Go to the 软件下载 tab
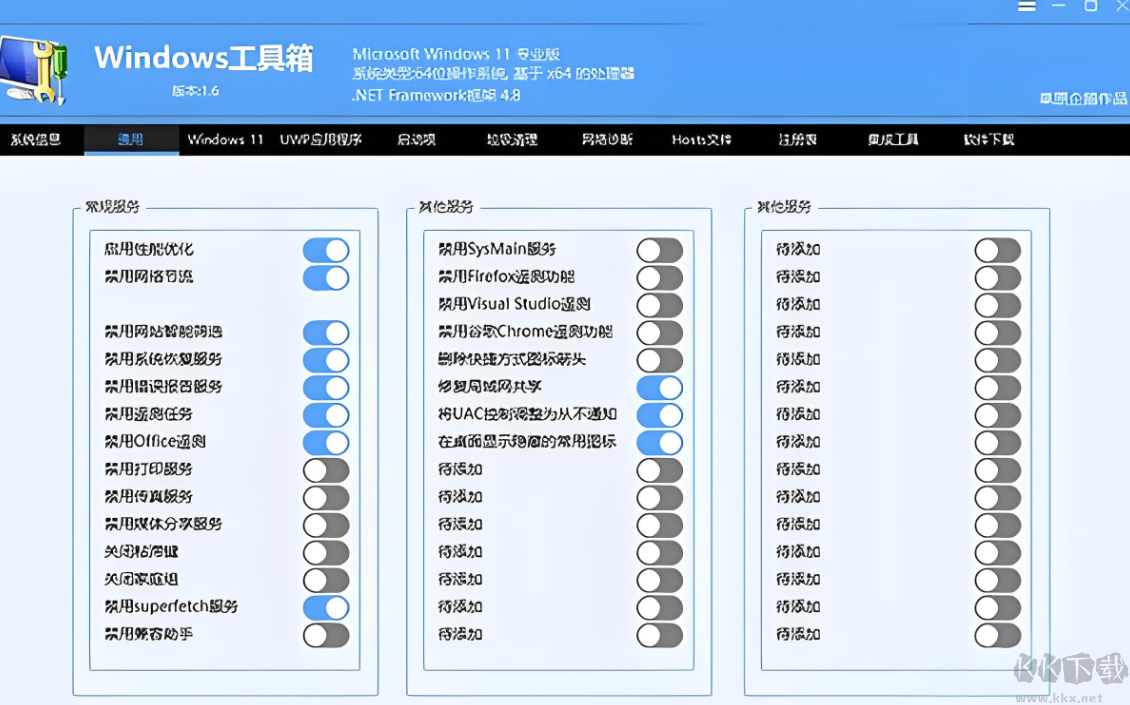The height and width of the screenshot is (705, 1130). pyautogui.click(x=989, y=140)
